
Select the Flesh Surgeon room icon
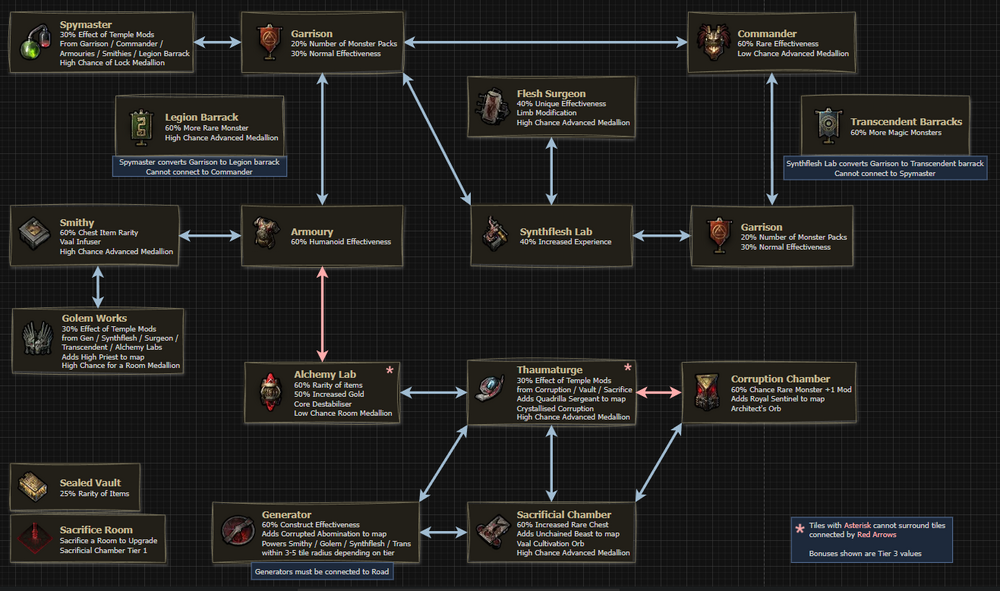(x=491, y=106)
